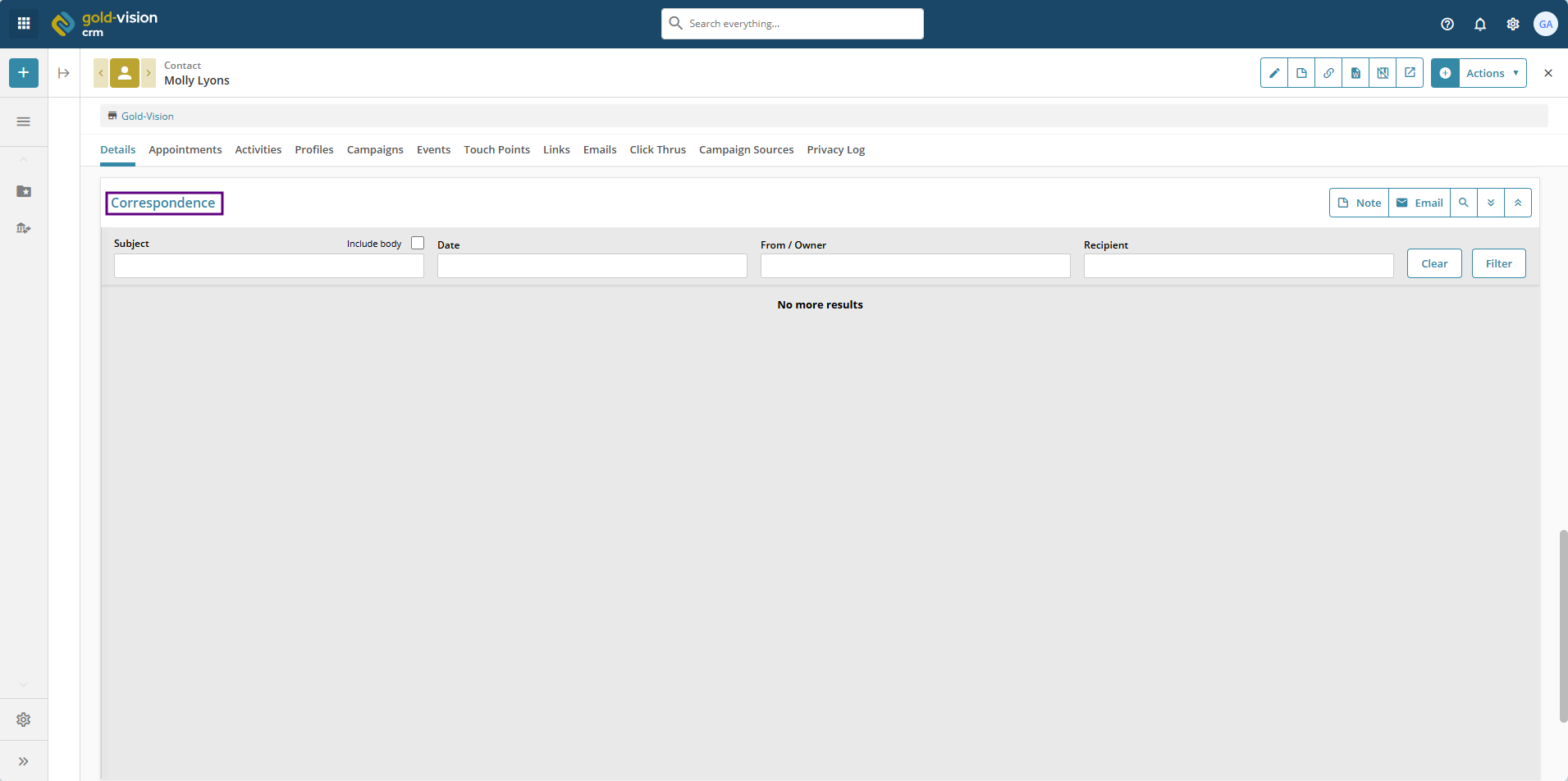1568x781 pixels.
Task: Click the bank arrow sidebar icon
Action: [x=24, y=228]
